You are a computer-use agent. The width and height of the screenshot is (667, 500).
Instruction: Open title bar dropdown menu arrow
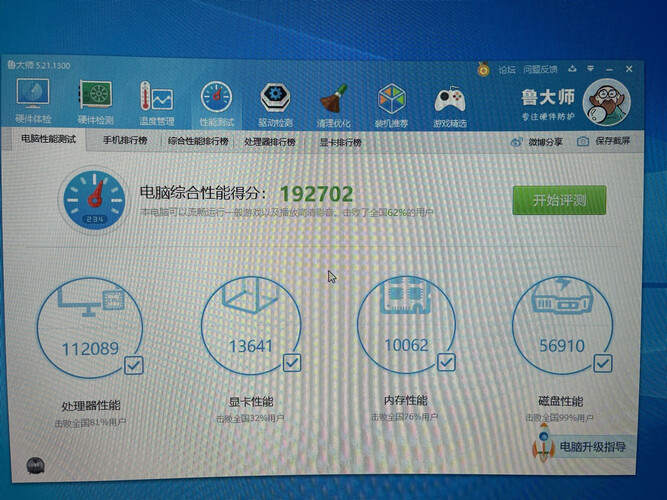tap(590, 69)
